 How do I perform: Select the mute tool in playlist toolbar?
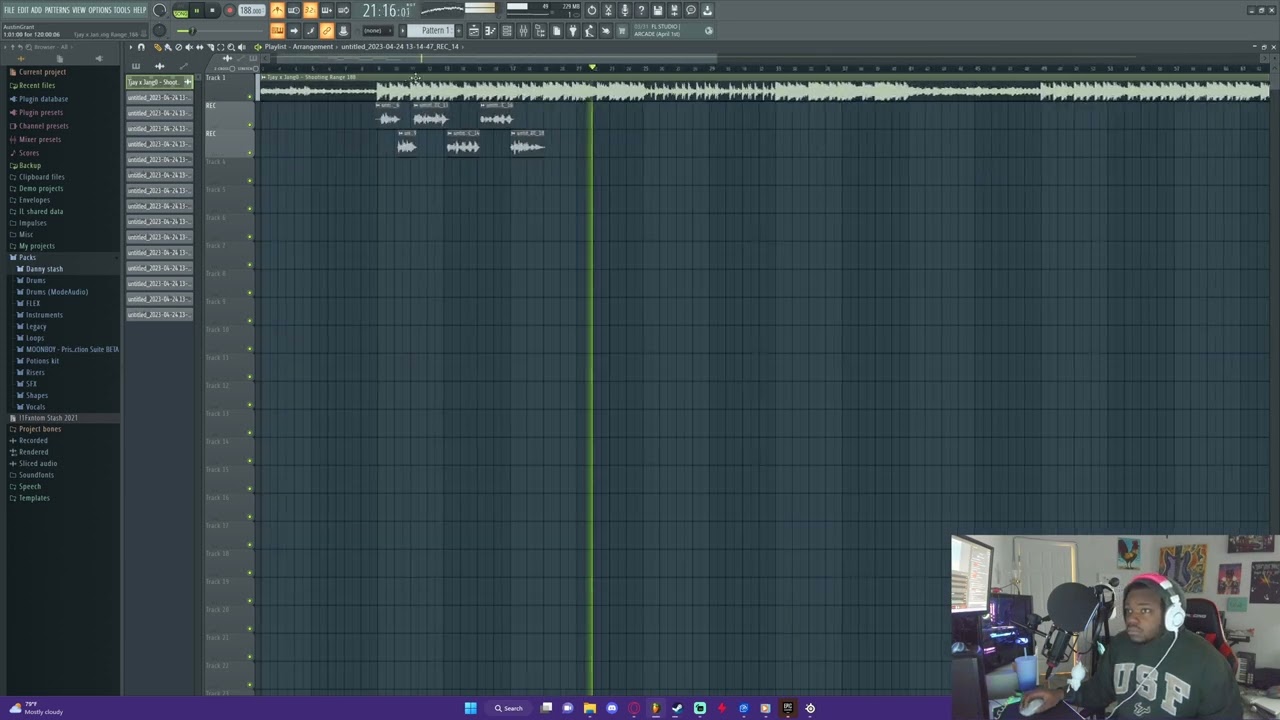click(x=189, y=47)
